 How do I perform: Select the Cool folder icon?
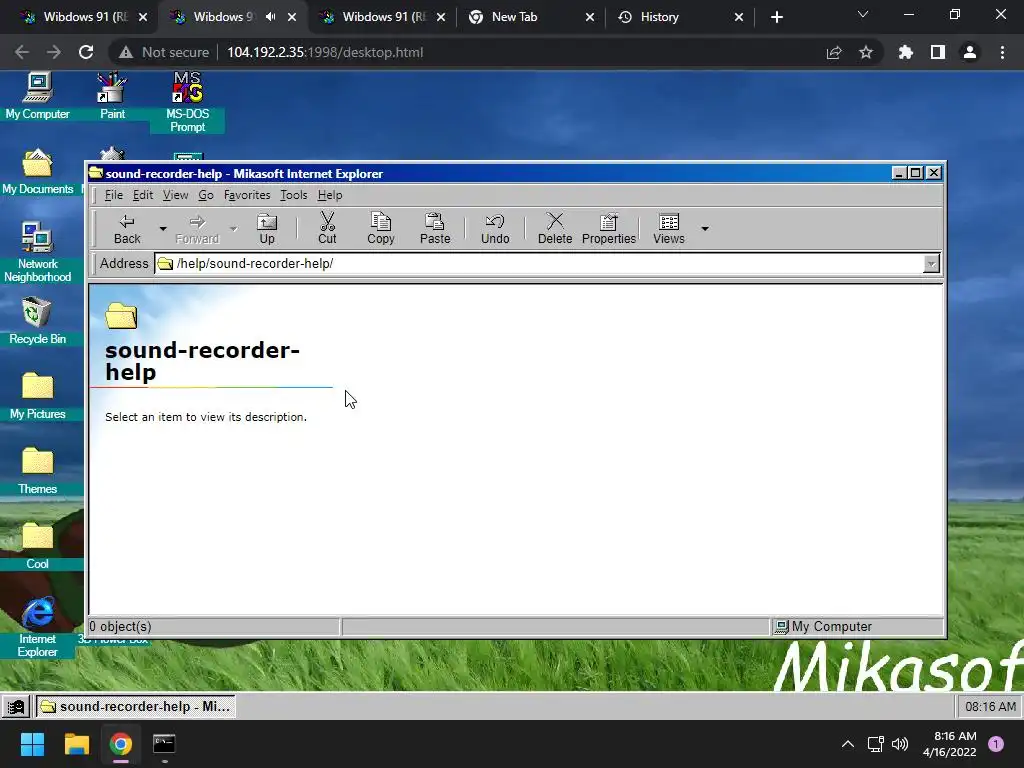[x=37, y=547]
